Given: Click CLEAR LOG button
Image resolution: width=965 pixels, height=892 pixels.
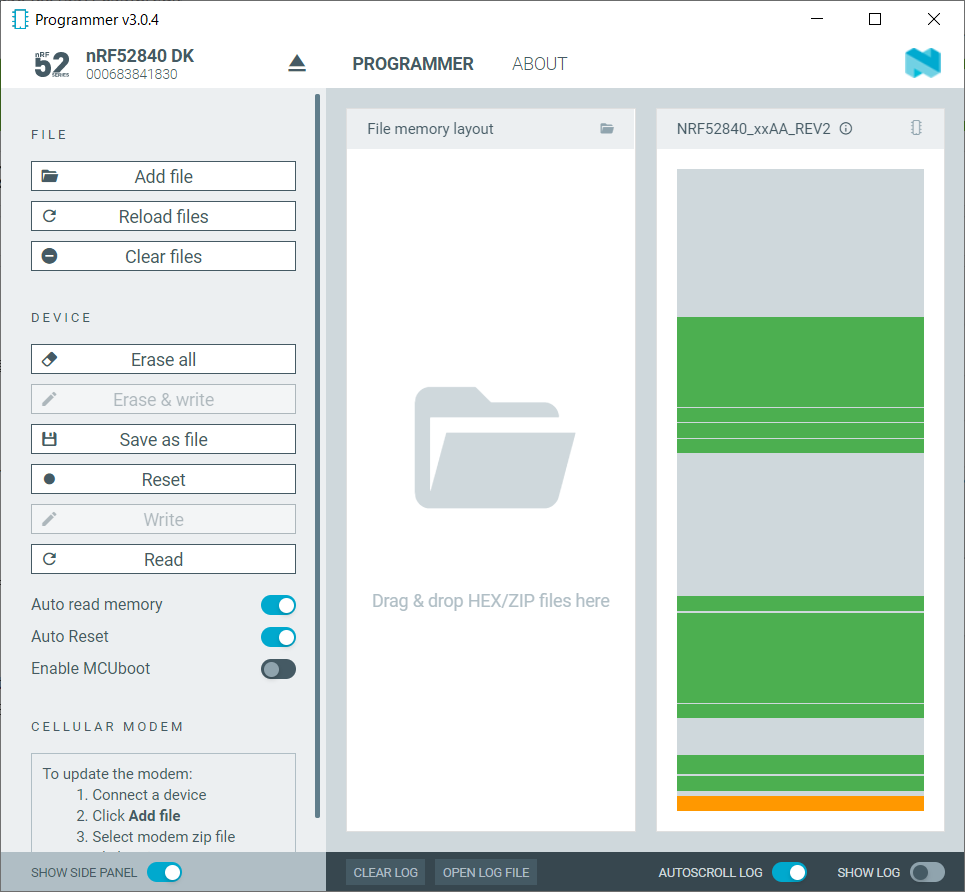Looking at the screenshot, I should 385,872.
